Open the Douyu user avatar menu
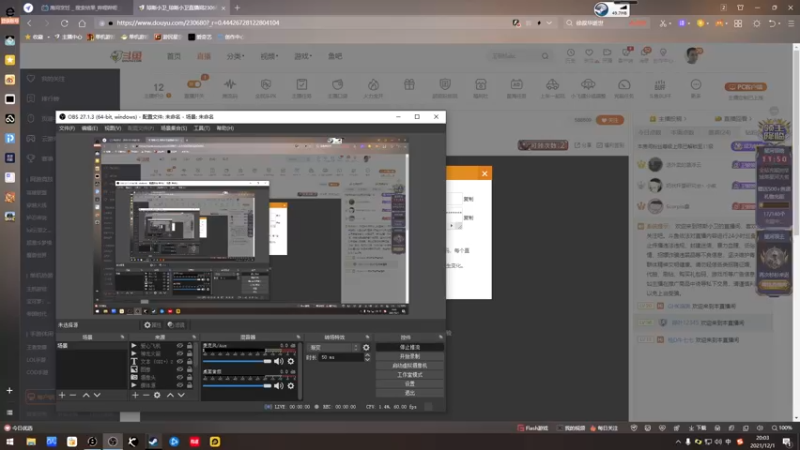800x450 pixels. (692, 56)
